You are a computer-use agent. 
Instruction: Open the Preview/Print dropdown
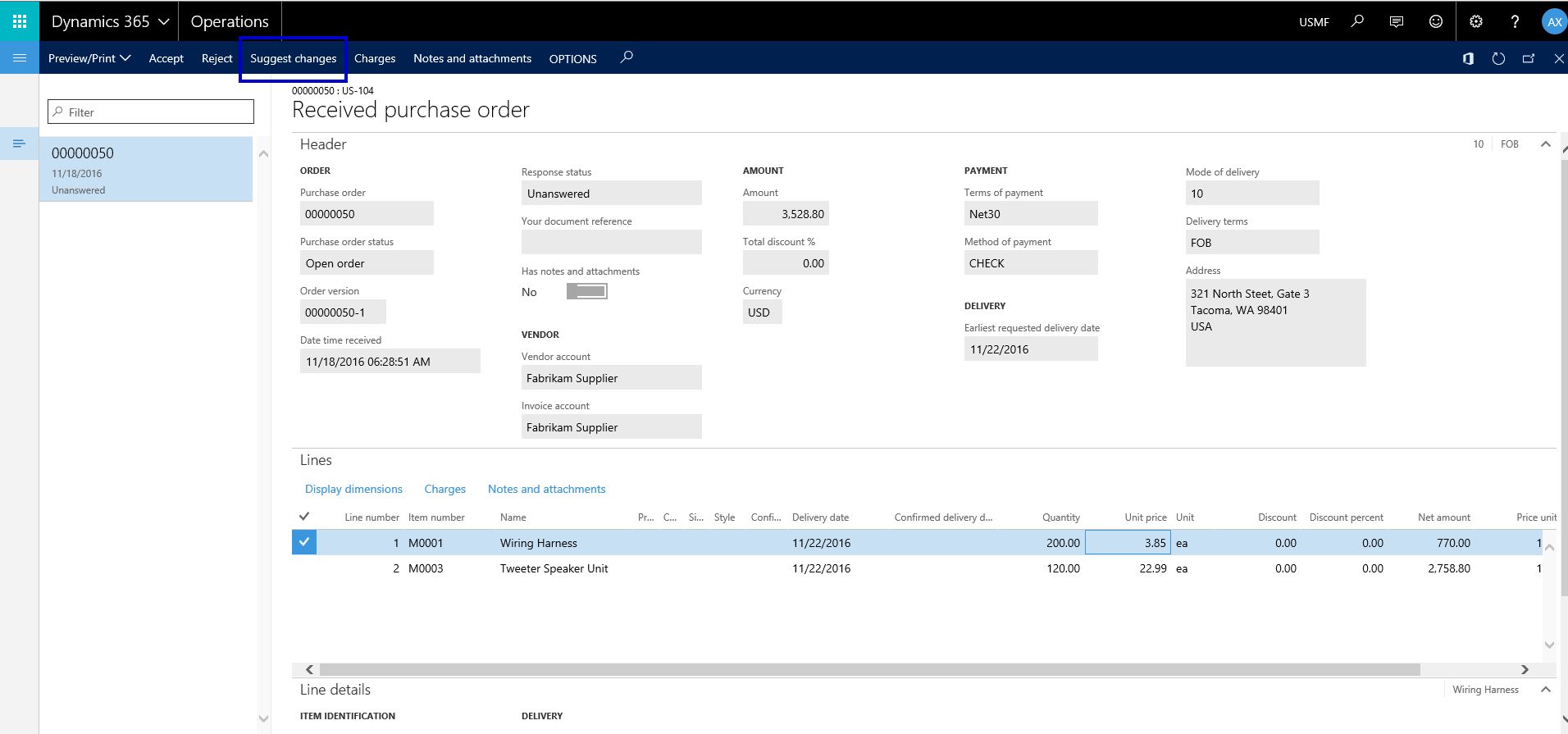click(89, 58)
